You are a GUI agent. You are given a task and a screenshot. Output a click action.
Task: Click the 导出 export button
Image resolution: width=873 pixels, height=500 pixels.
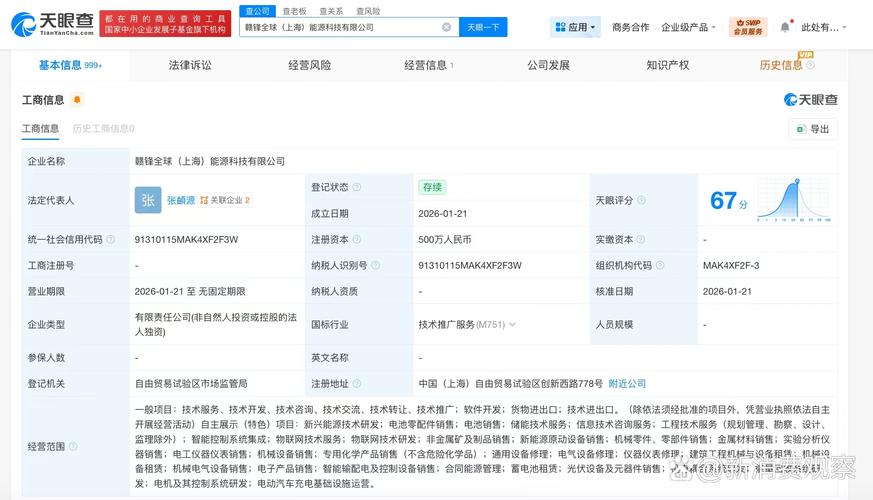(813, 129)
